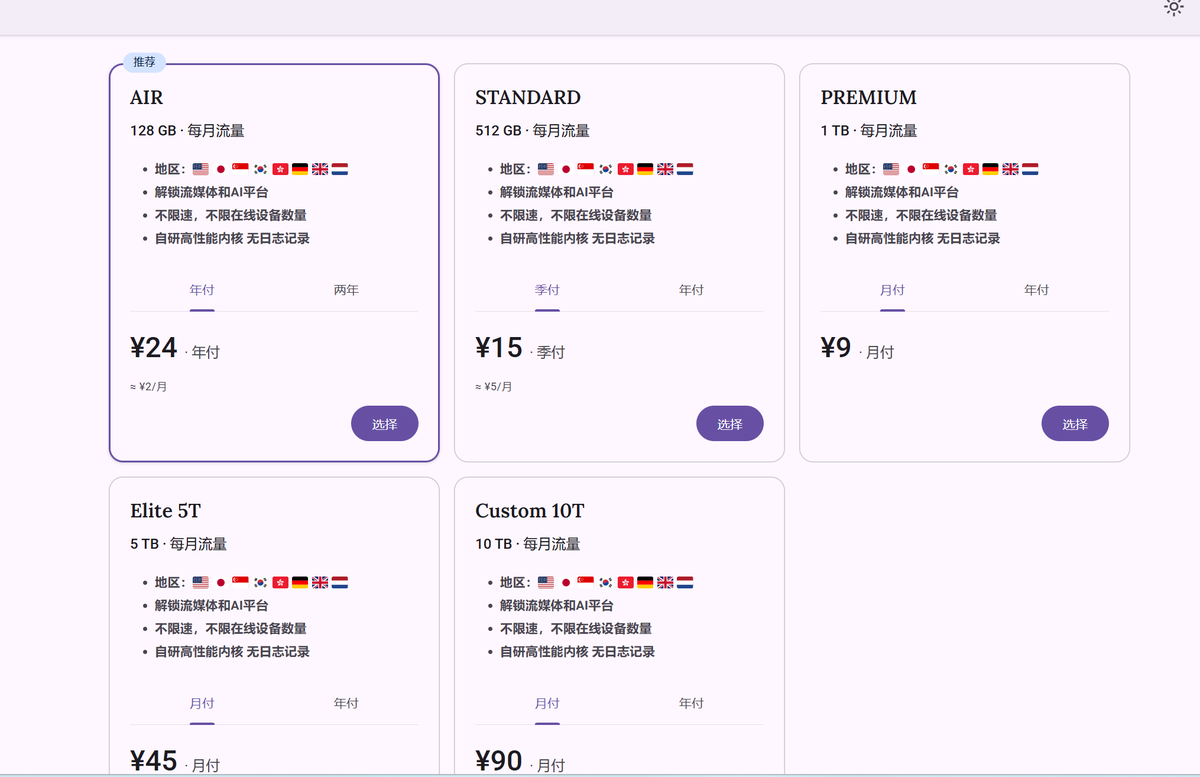Click 自研高性能内核 无日志记录 in PREMIUM card

[923, 238]
